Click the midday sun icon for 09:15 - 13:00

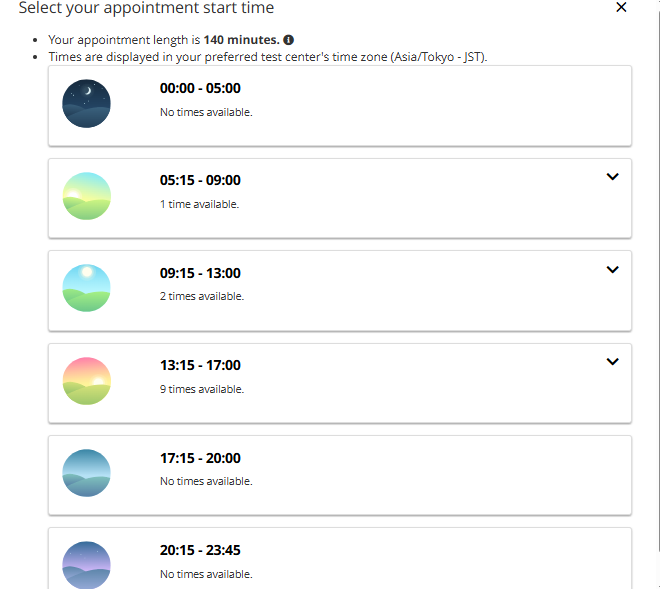pyautogui.click(x=86, y=288)
